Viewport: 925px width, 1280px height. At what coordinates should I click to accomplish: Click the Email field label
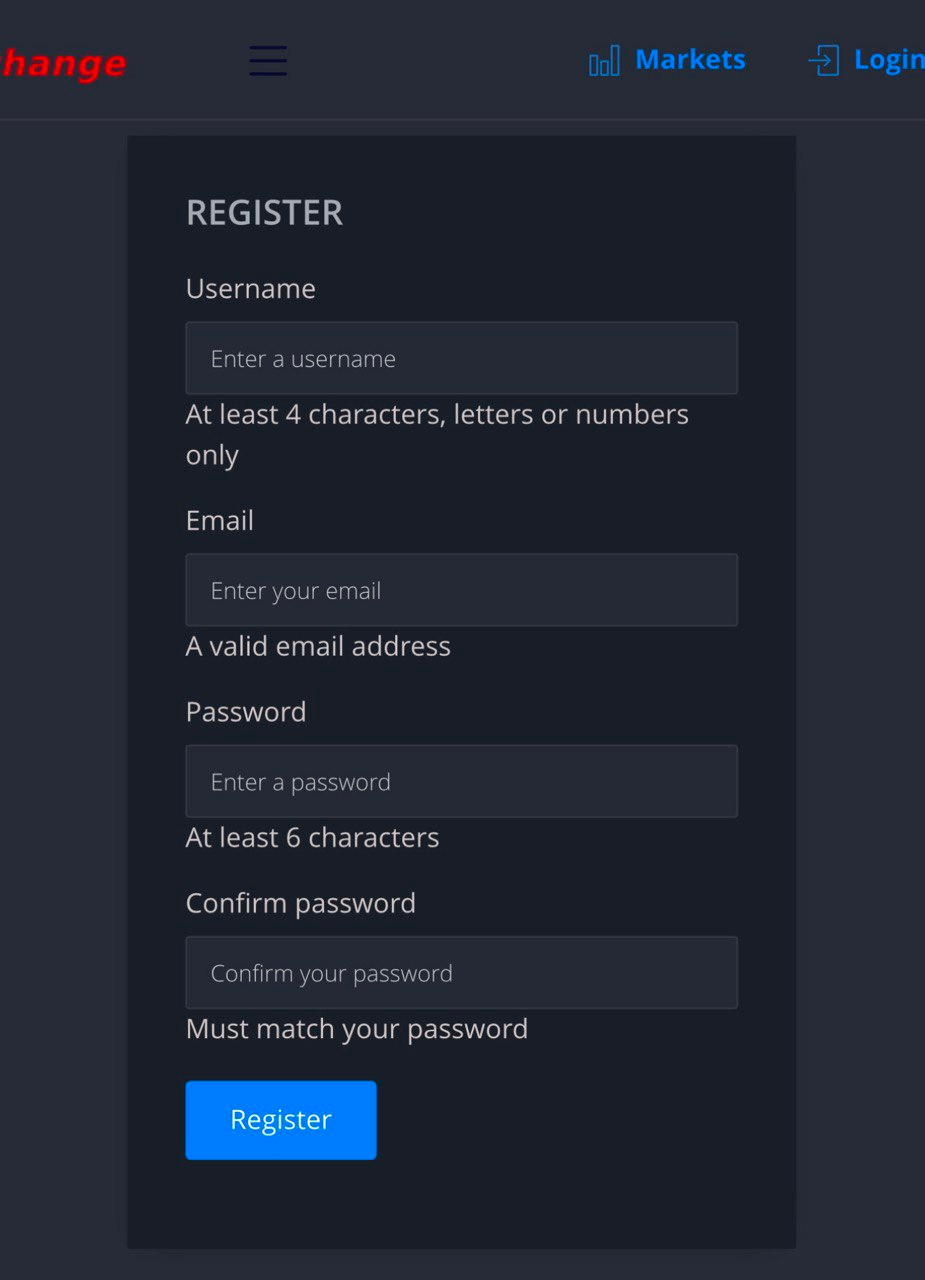[220, 521]
